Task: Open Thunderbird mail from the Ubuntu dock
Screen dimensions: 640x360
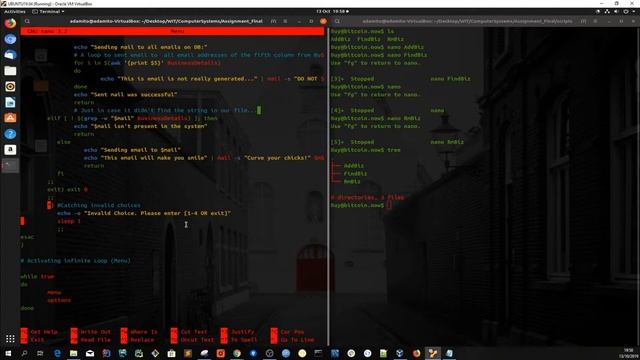Action: coord(10,55)
